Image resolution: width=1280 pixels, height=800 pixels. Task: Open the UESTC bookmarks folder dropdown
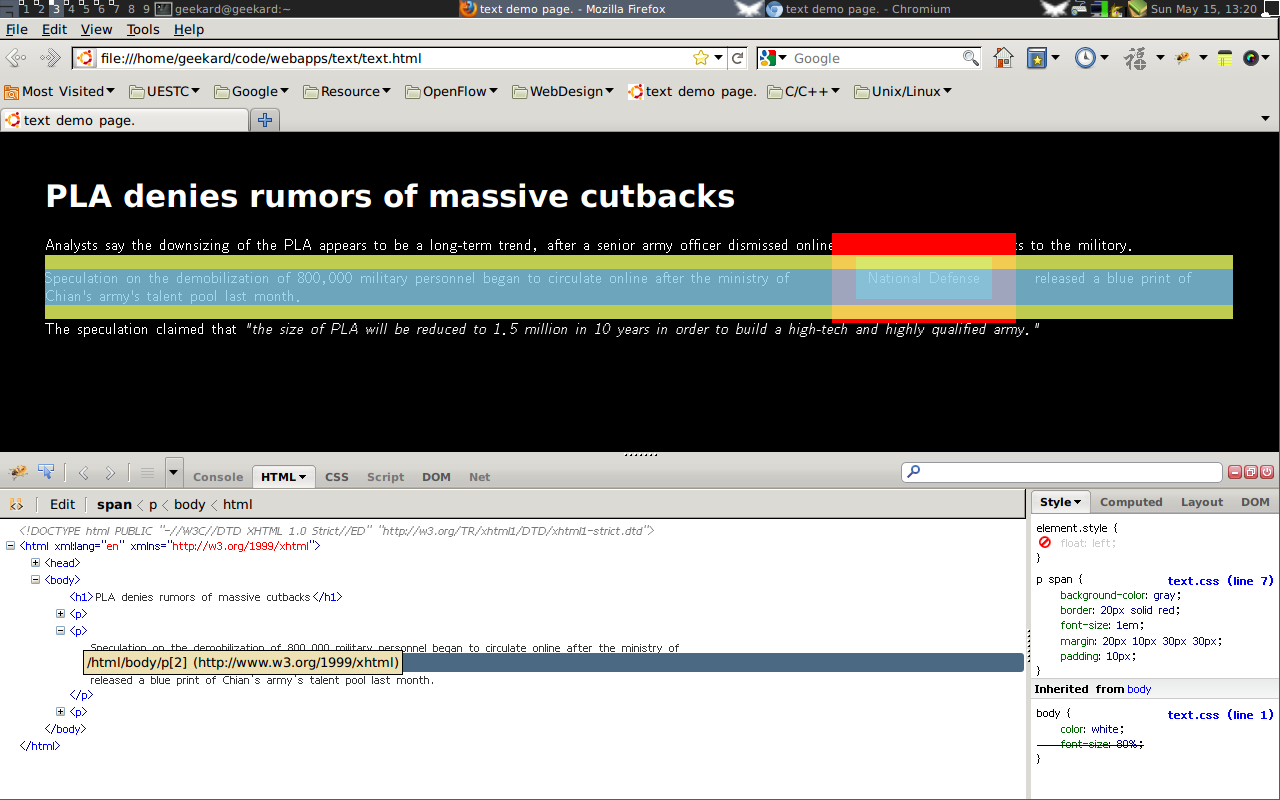pyautogui.click(x=165, y=91)
